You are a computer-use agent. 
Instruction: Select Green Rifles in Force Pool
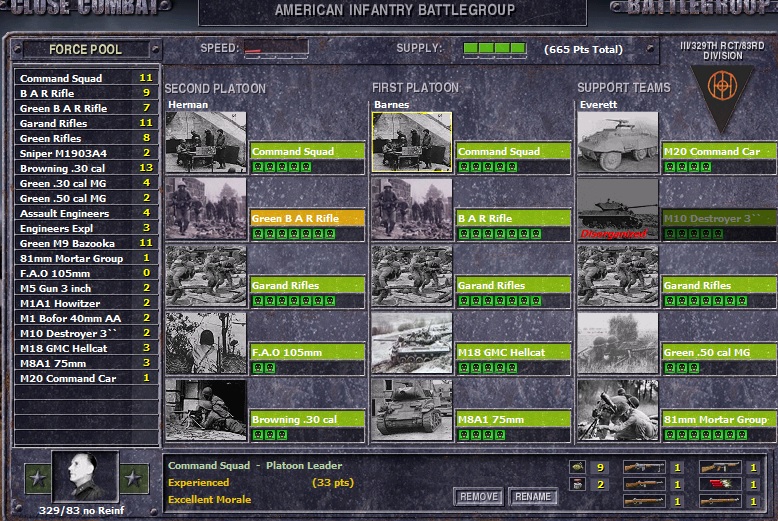[86, 138]
